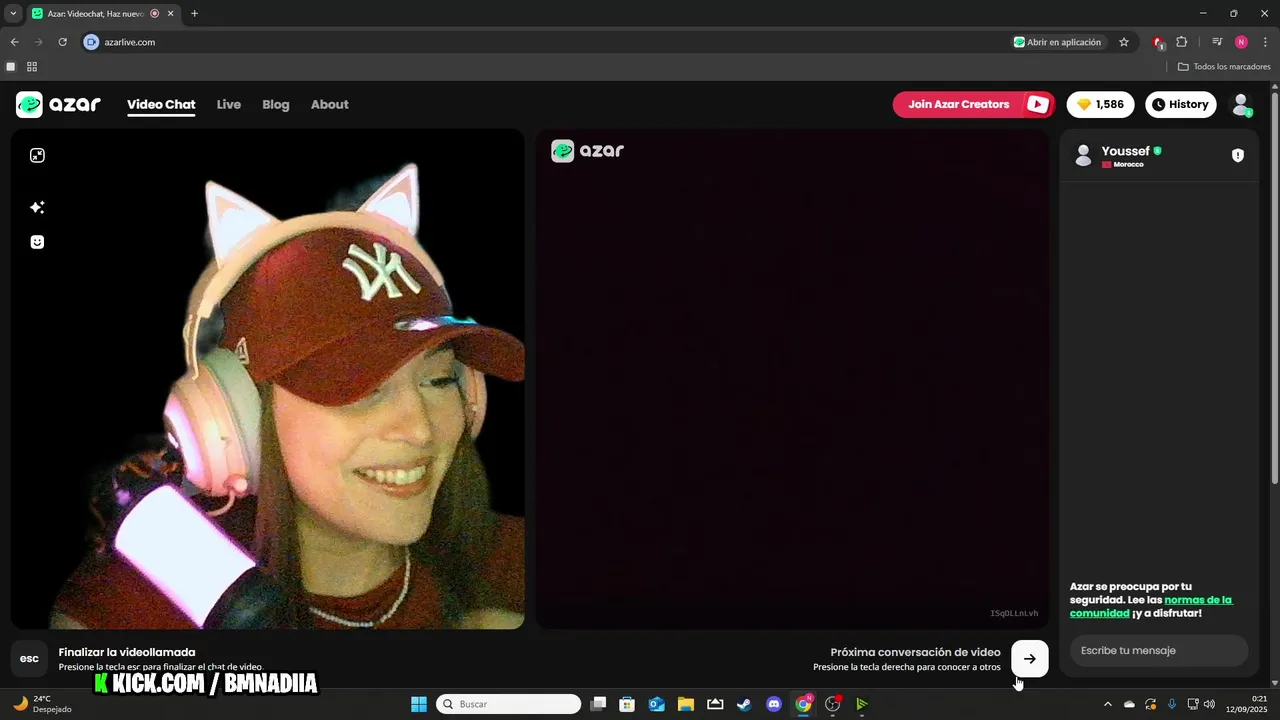Open the sparkle effects icon
The width and height of the screenshot is (1280, 720).
point(37,207)
